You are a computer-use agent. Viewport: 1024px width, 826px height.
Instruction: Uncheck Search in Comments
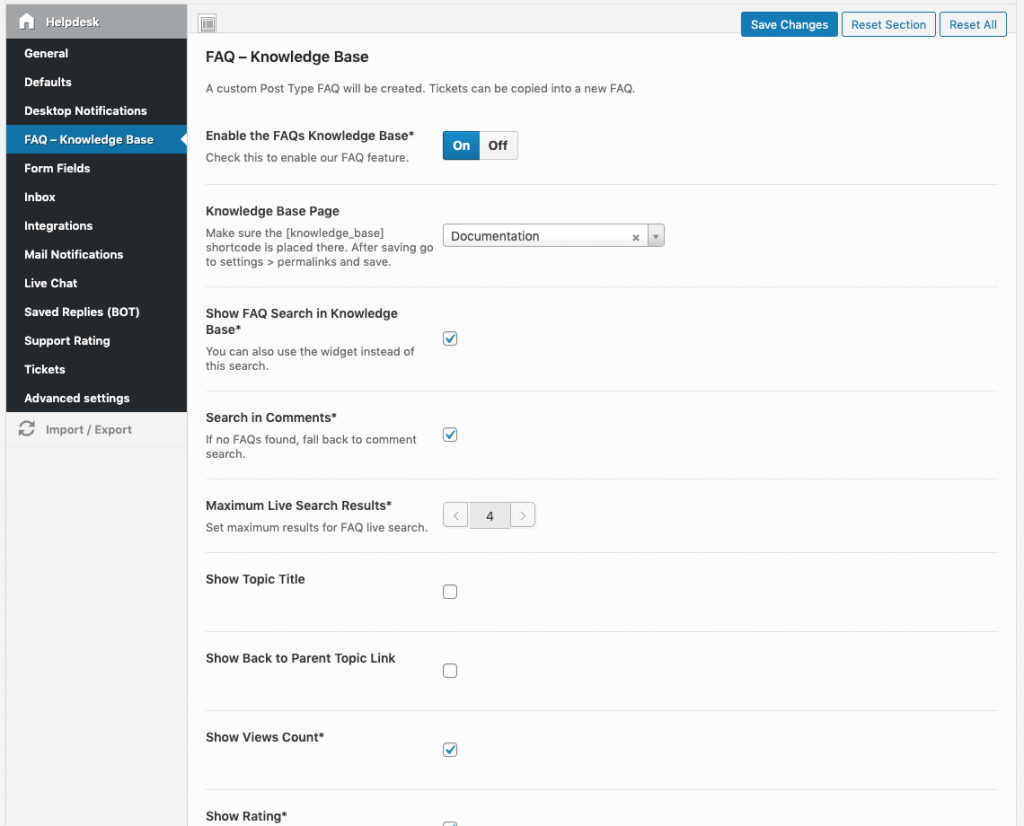450,434
